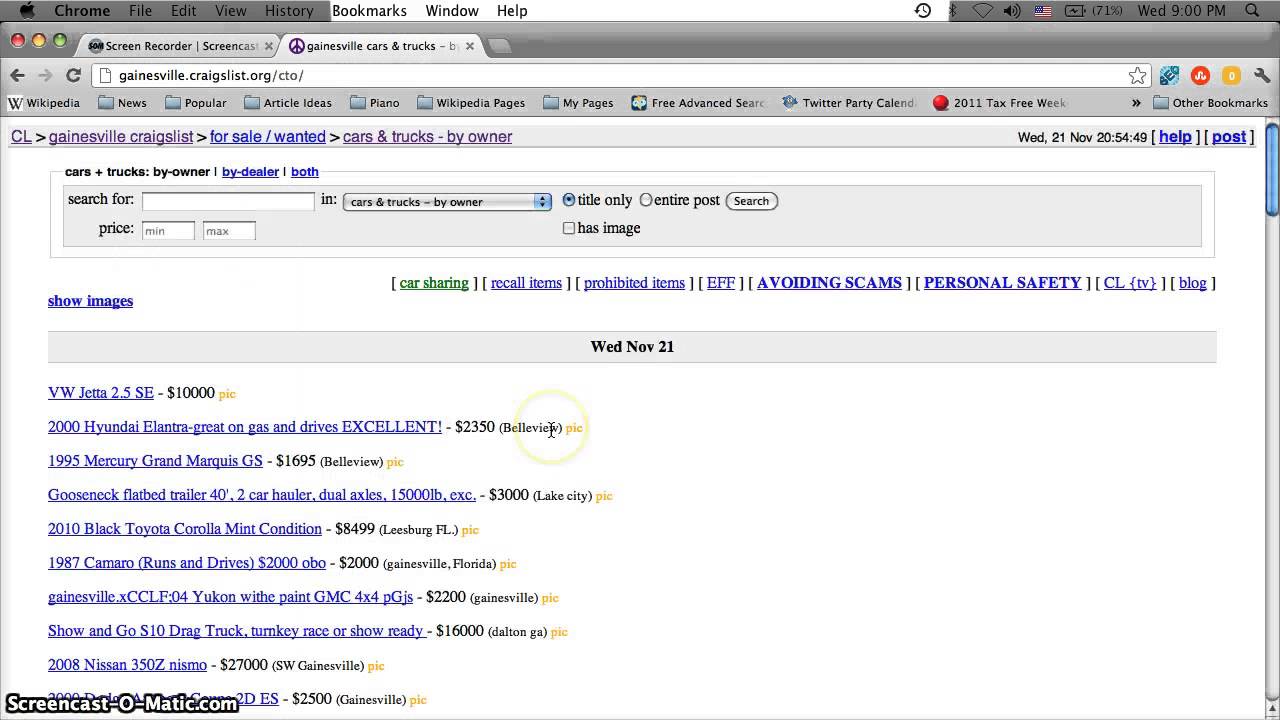Image resolution: width=1280 pixels, height=720 pixels.
Task: Open the VW Jetta 2.5 SE listing
Action: coord(101,393)
